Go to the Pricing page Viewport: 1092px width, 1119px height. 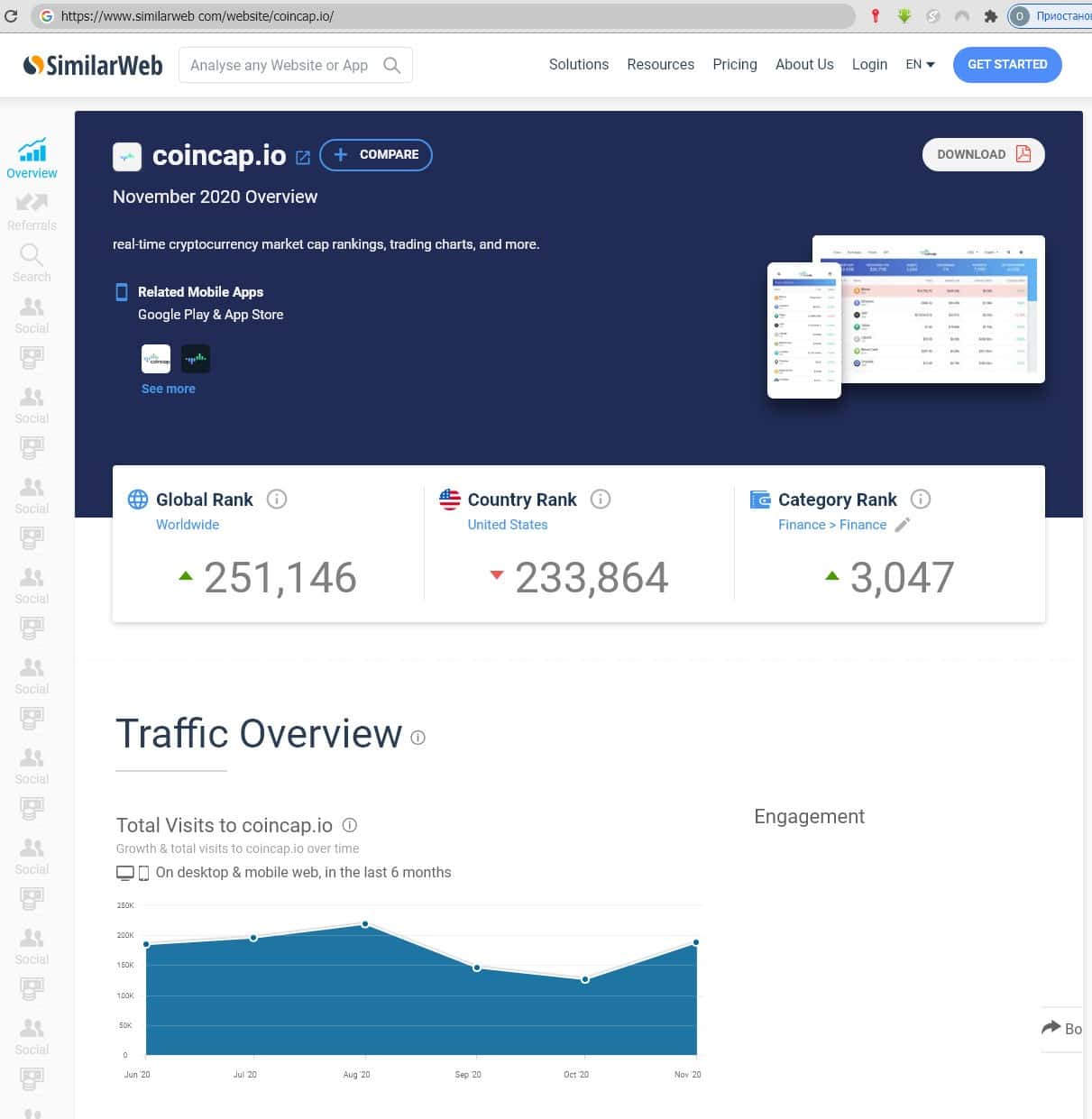pos(735,65)
